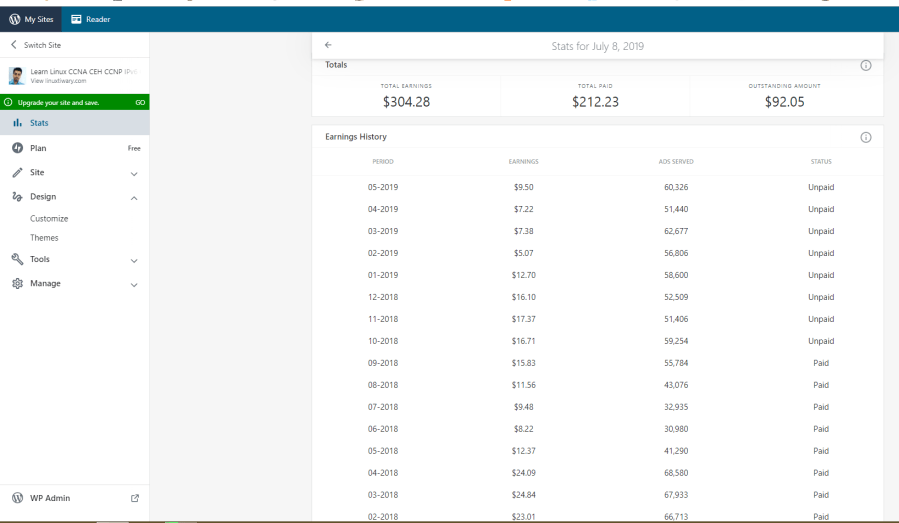Open WP Admin link

pos(50,498)
